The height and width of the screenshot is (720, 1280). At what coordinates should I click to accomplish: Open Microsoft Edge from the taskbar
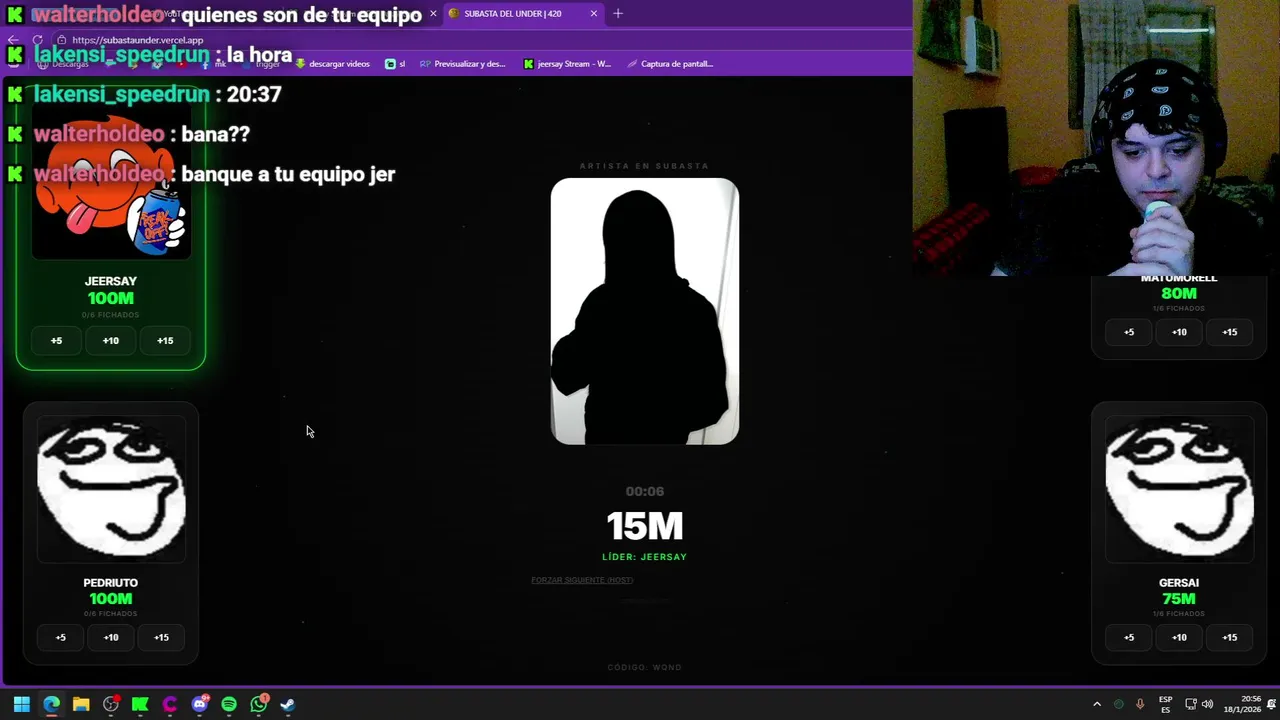pos(51,704)
